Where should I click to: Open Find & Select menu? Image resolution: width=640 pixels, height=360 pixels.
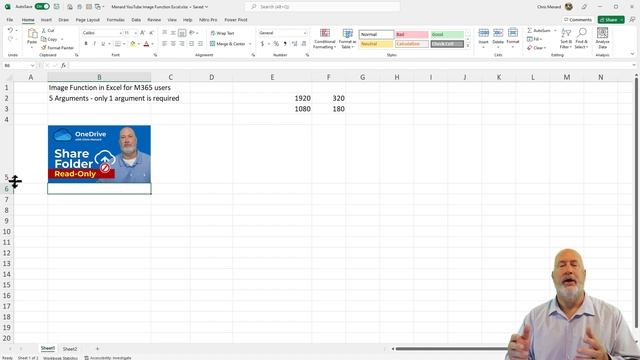[581, 38]
